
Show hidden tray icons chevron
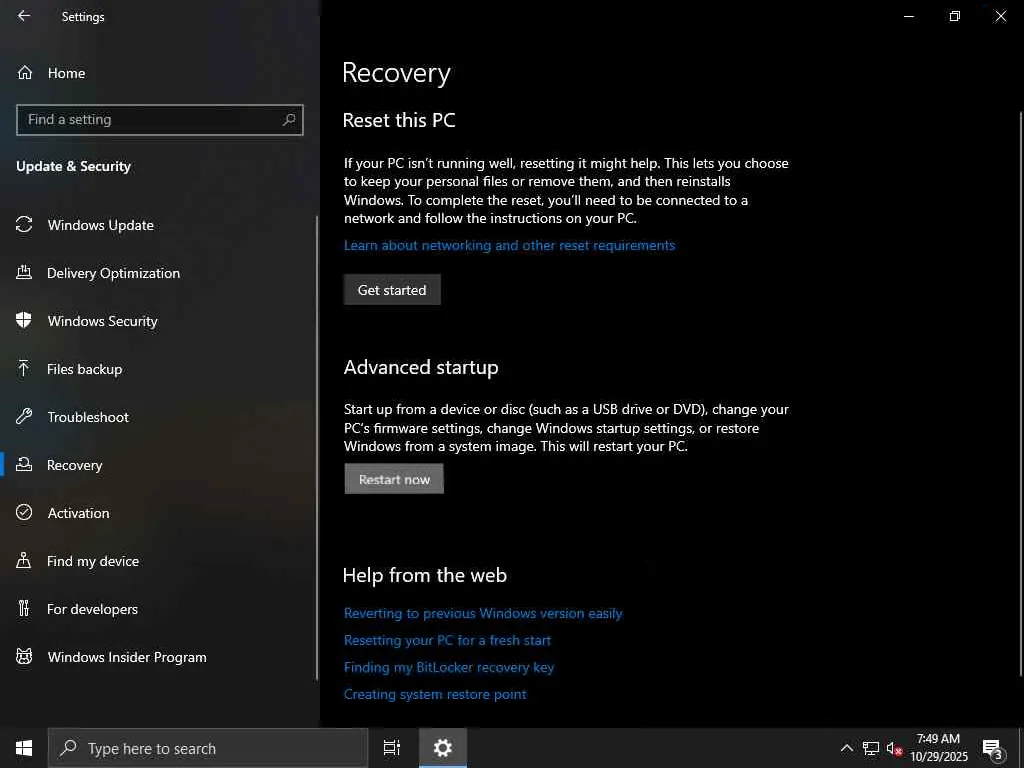pos(846,748)
